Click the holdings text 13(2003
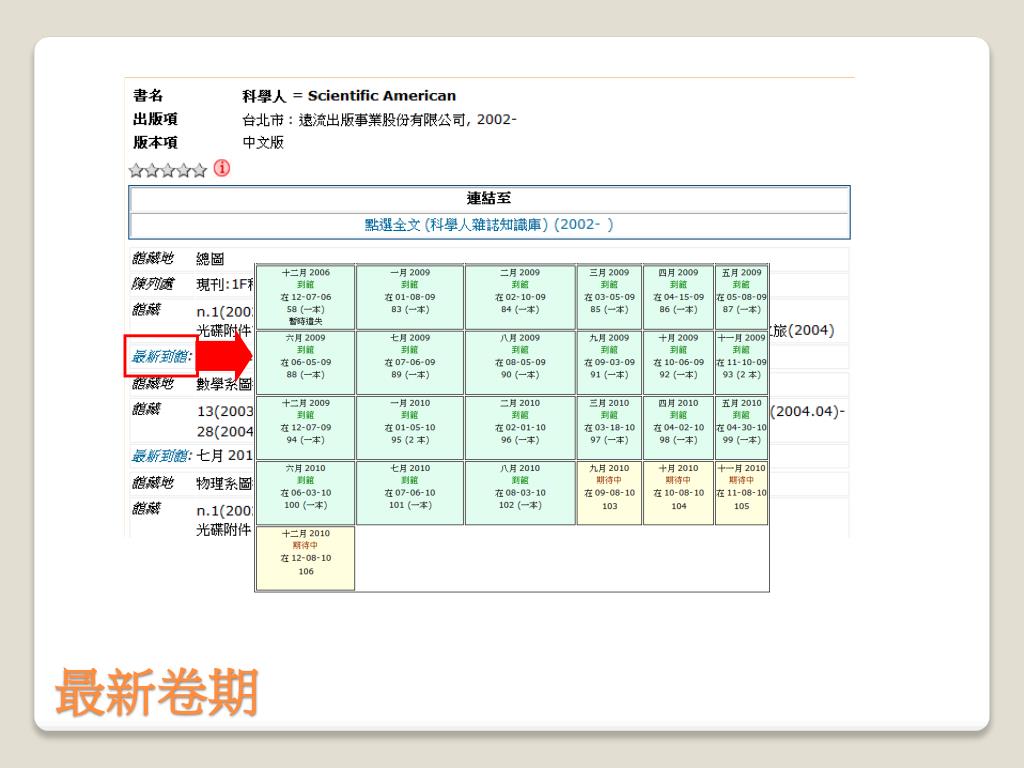The image size is (1024, 768). [x=225, y=411]
